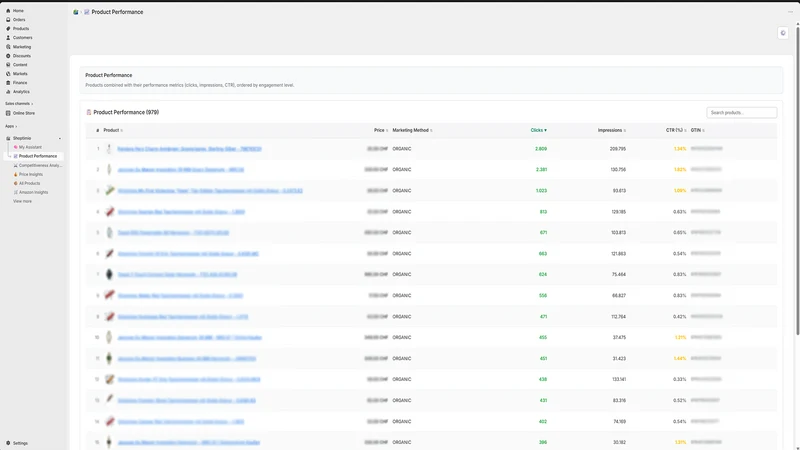Sort table by Clicks column
This screenshot has width=800, height=450.
point(538,130)
